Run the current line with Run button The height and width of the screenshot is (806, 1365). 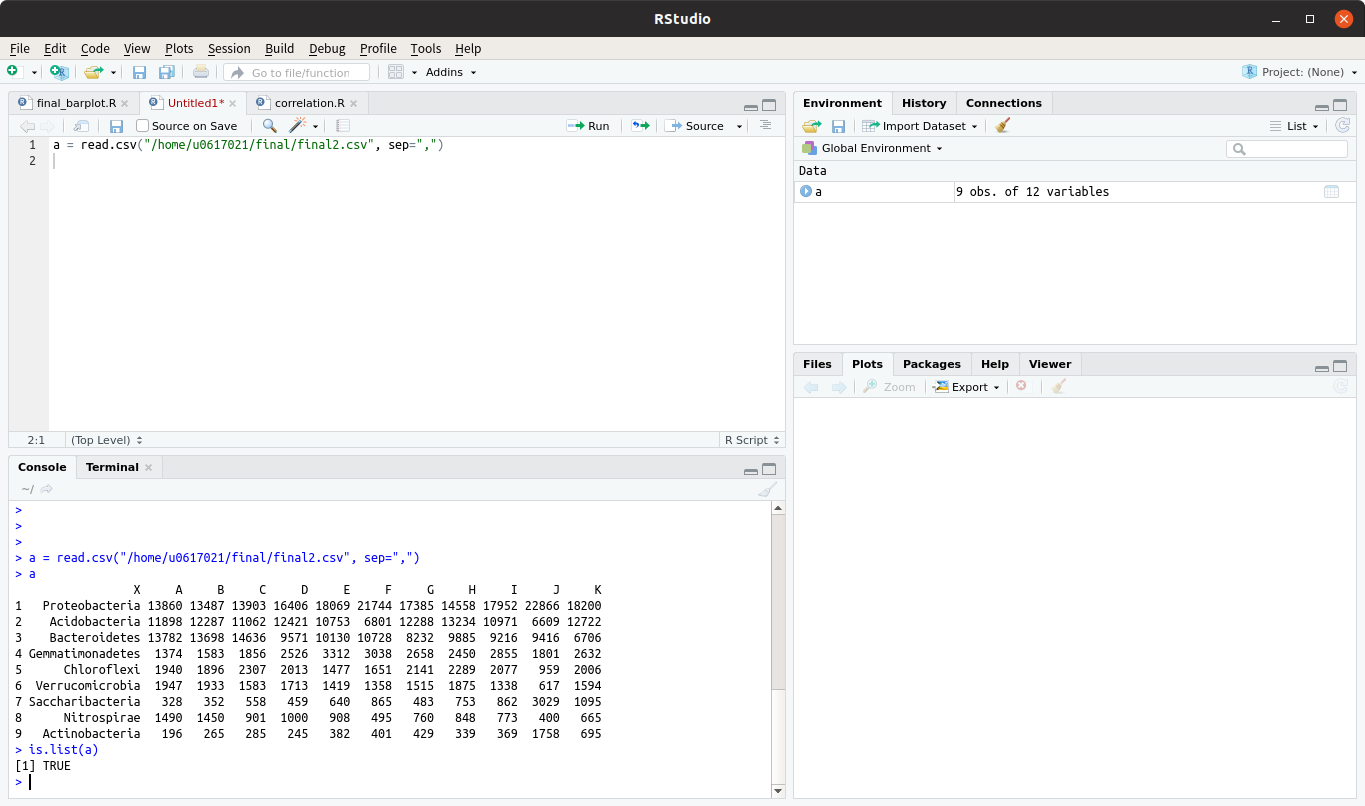click(588, 126)
